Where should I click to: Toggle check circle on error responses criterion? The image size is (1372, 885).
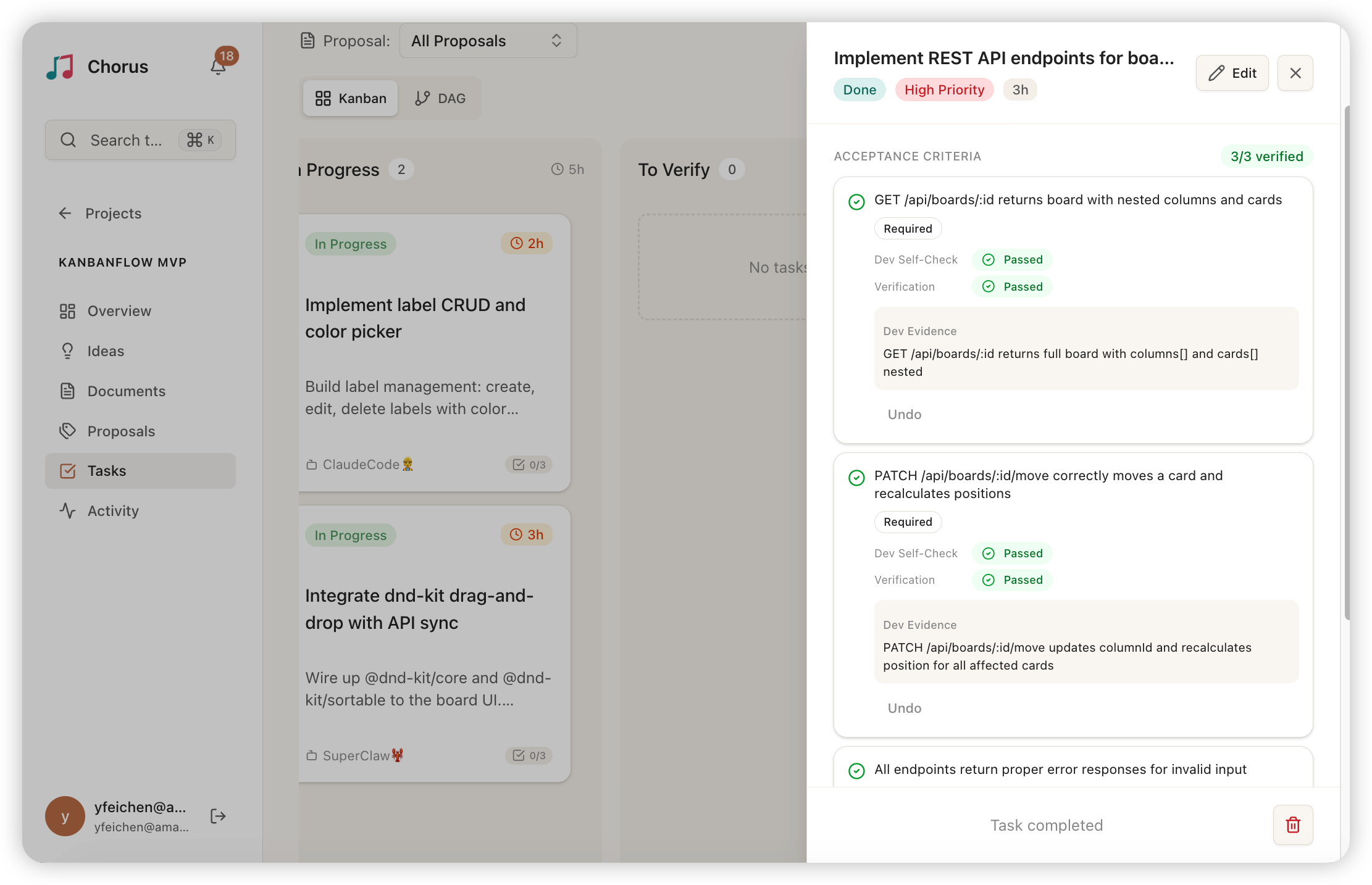[x=856, y=770]
